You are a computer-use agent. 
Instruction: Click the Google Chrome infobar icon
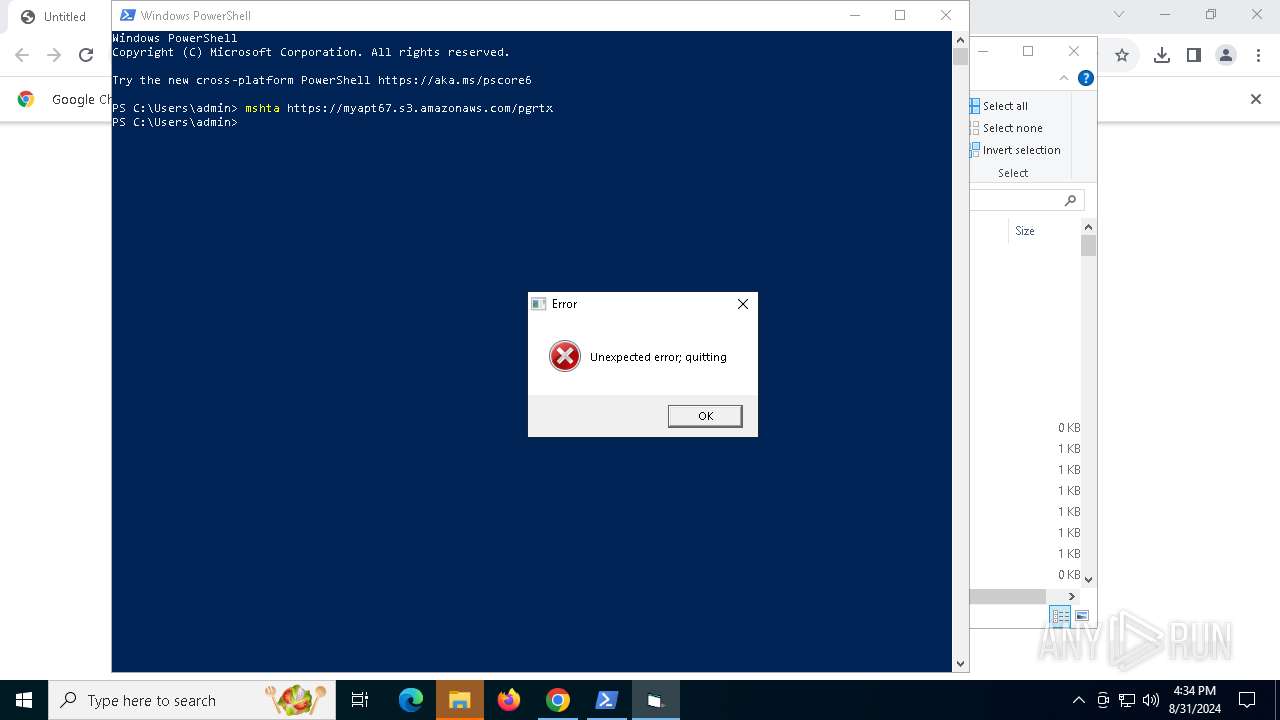(x=26, y=99)
